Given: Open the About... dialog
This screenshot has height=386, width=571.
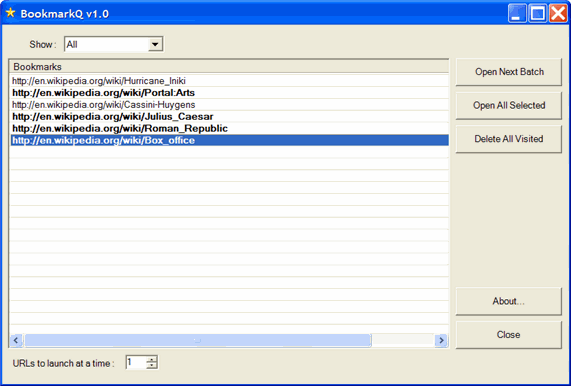Looking at the screenshot, I should coord(509,301).
